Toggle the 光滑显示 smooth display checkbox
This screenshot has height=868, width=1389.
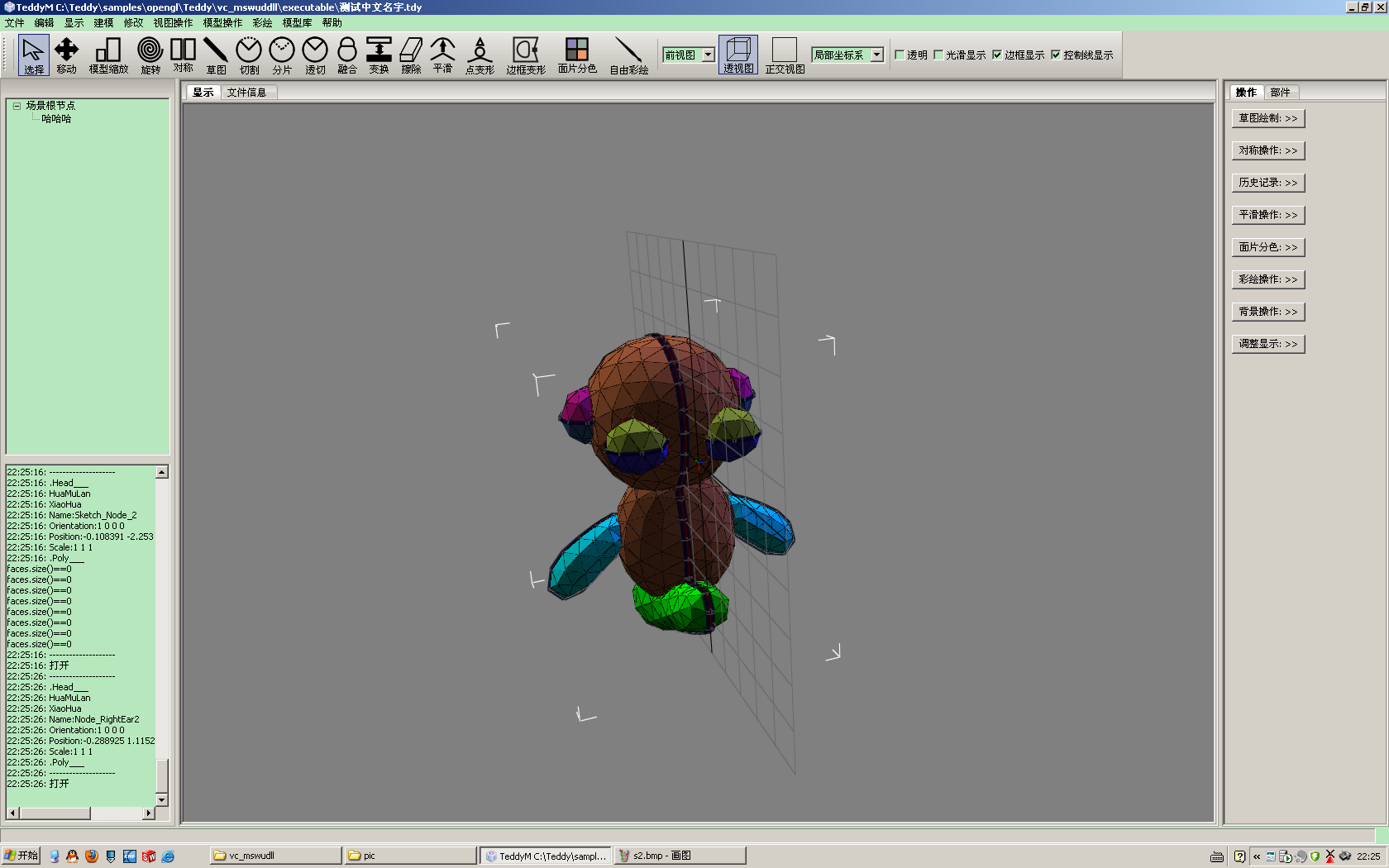click(938, 55)
